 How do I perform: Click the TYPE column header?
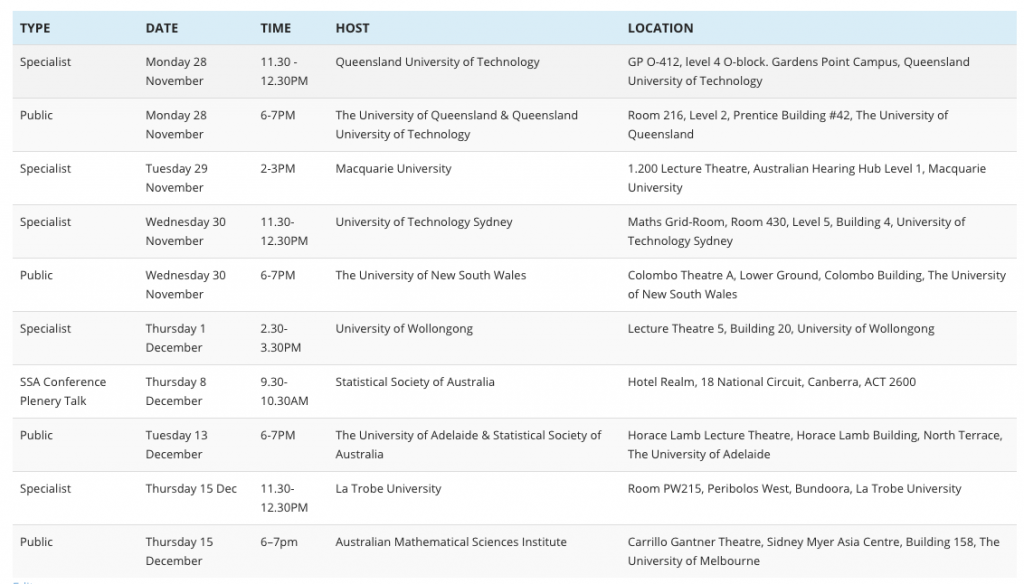(35, 28)
